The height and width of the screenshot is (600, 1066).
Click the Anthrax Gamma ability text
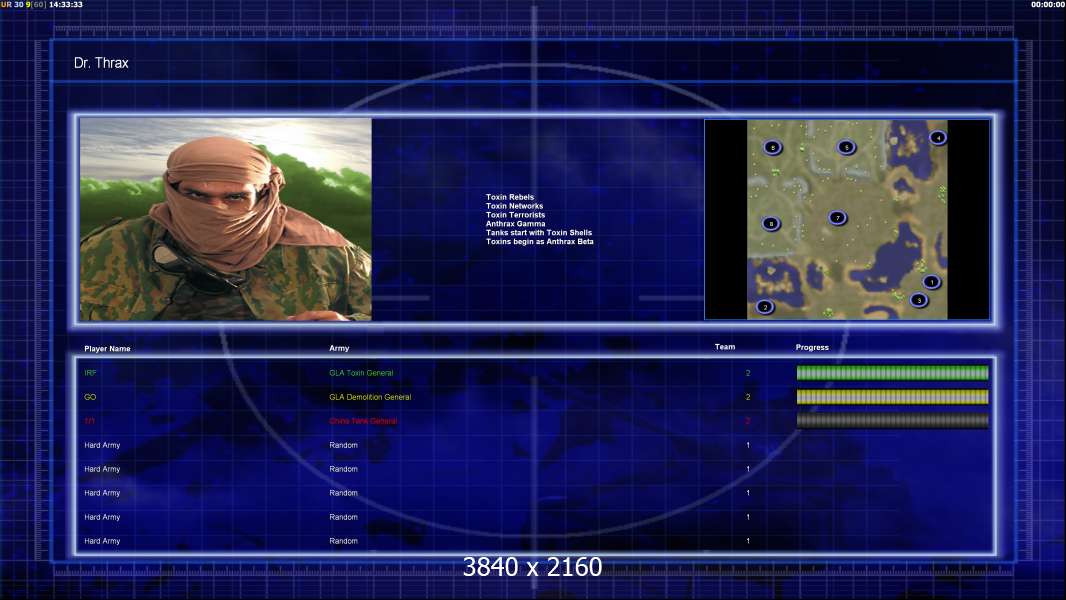(515, 224)
